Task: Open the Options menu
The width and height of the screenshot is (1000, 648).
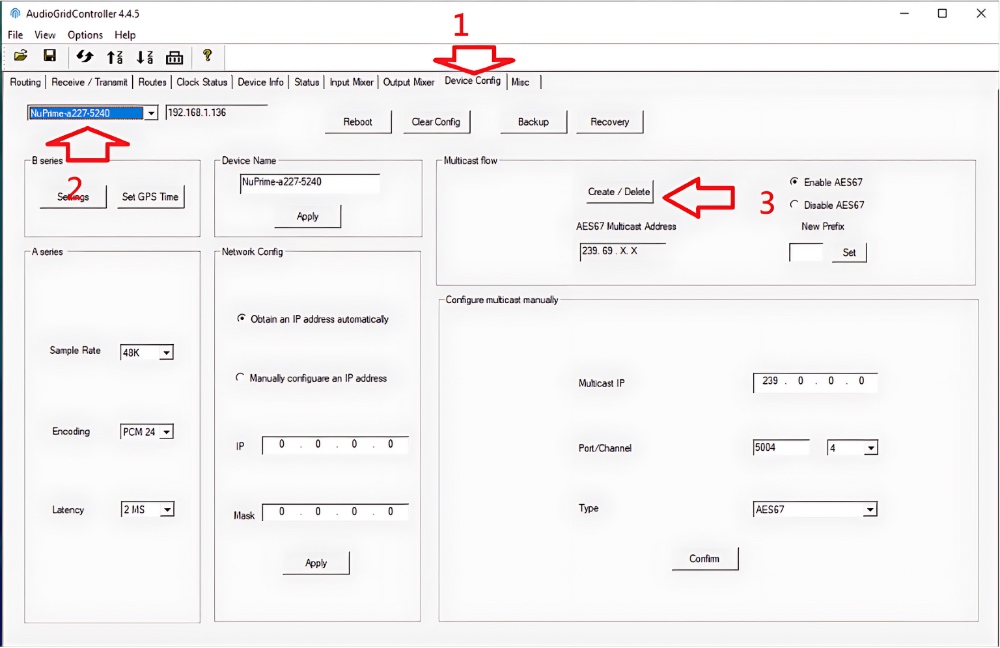Action: pyautogui.click(x=85, y=35)
